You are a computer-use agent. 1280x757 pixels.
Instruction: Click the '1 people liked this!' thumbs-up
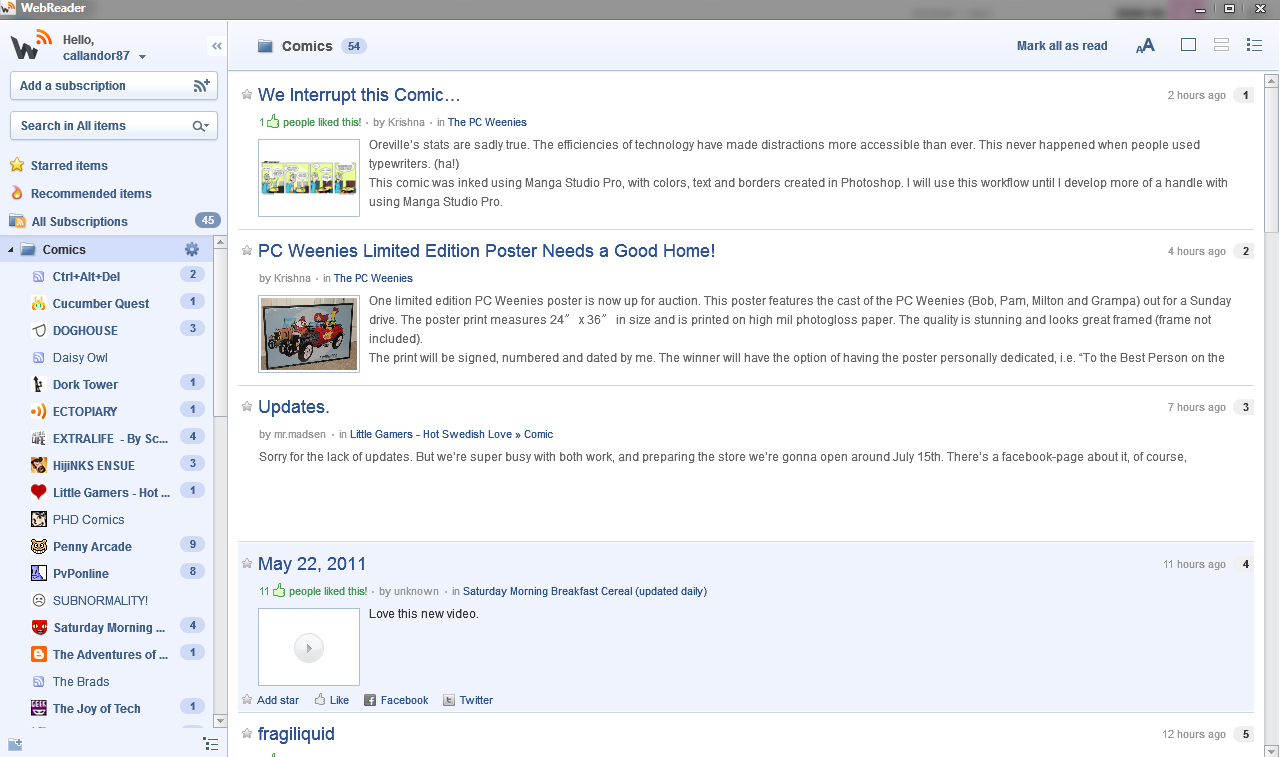(x=272, y=121)
